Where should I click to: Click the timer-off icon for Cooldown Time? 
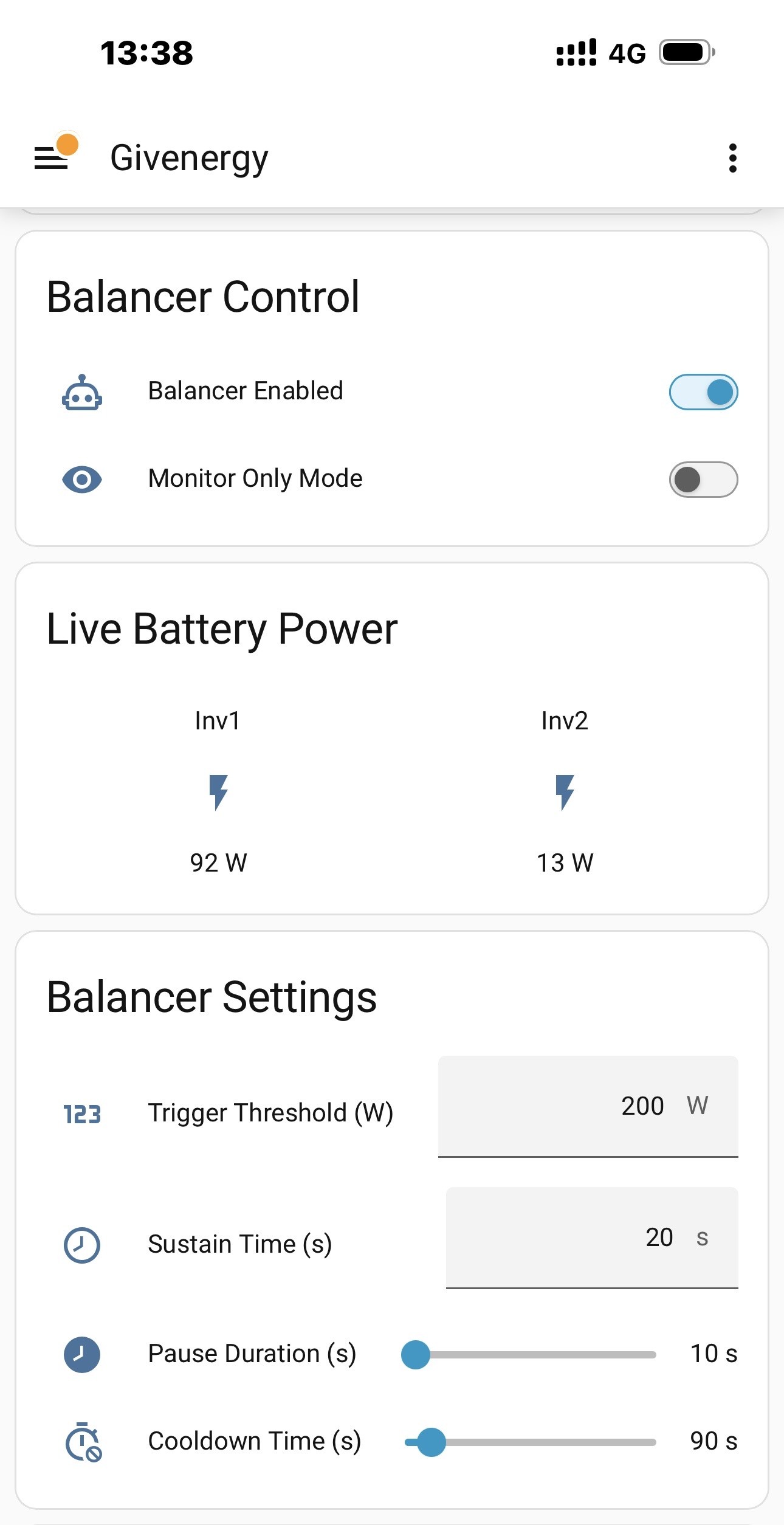pos(83,1442)
